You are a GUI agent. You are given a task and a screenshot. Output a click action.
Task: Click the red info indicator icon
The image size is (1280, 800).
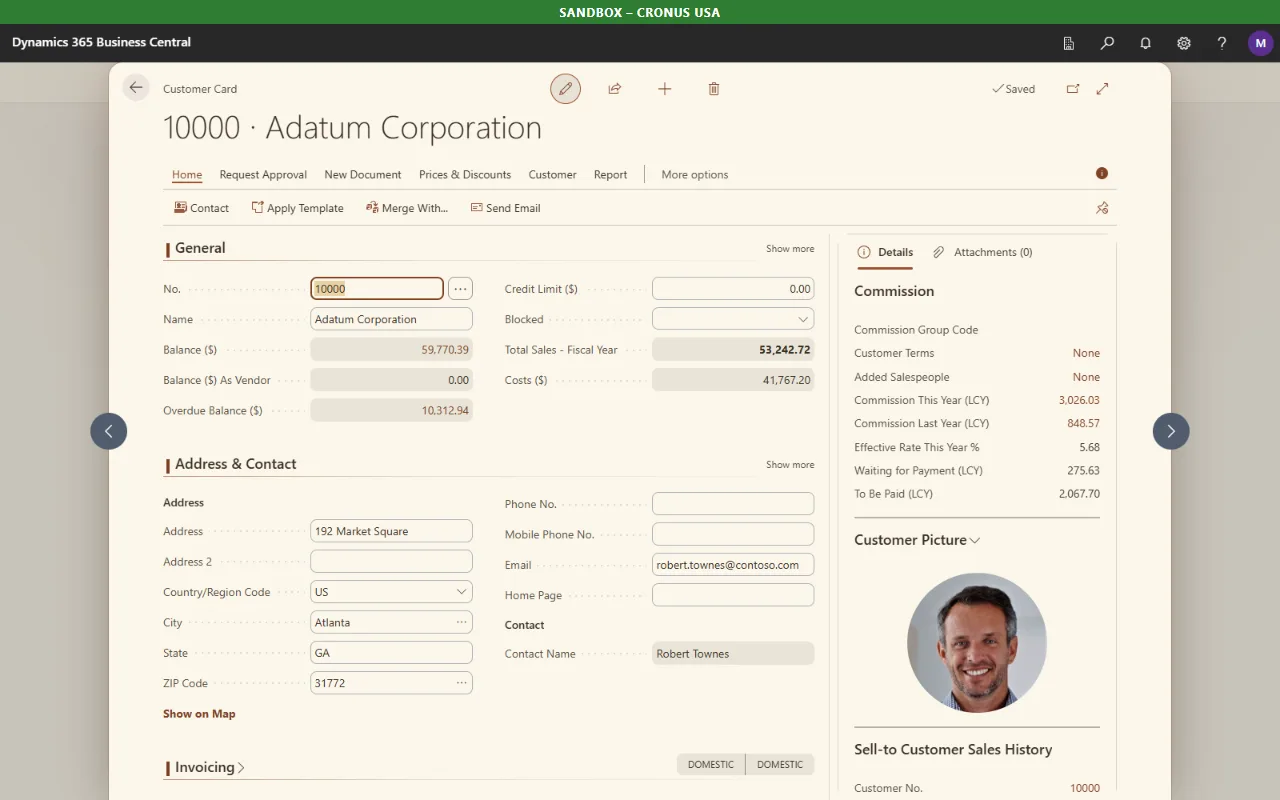click(1102, 173)
